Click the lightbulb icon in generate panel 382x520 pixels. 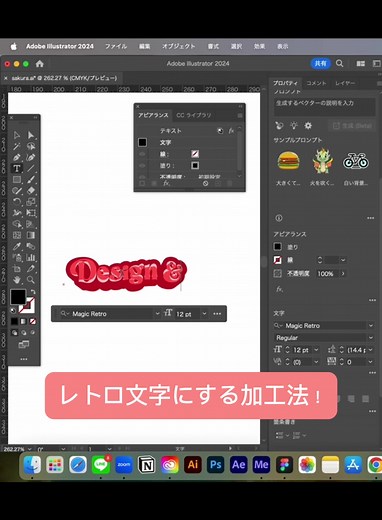coord(294,125)
